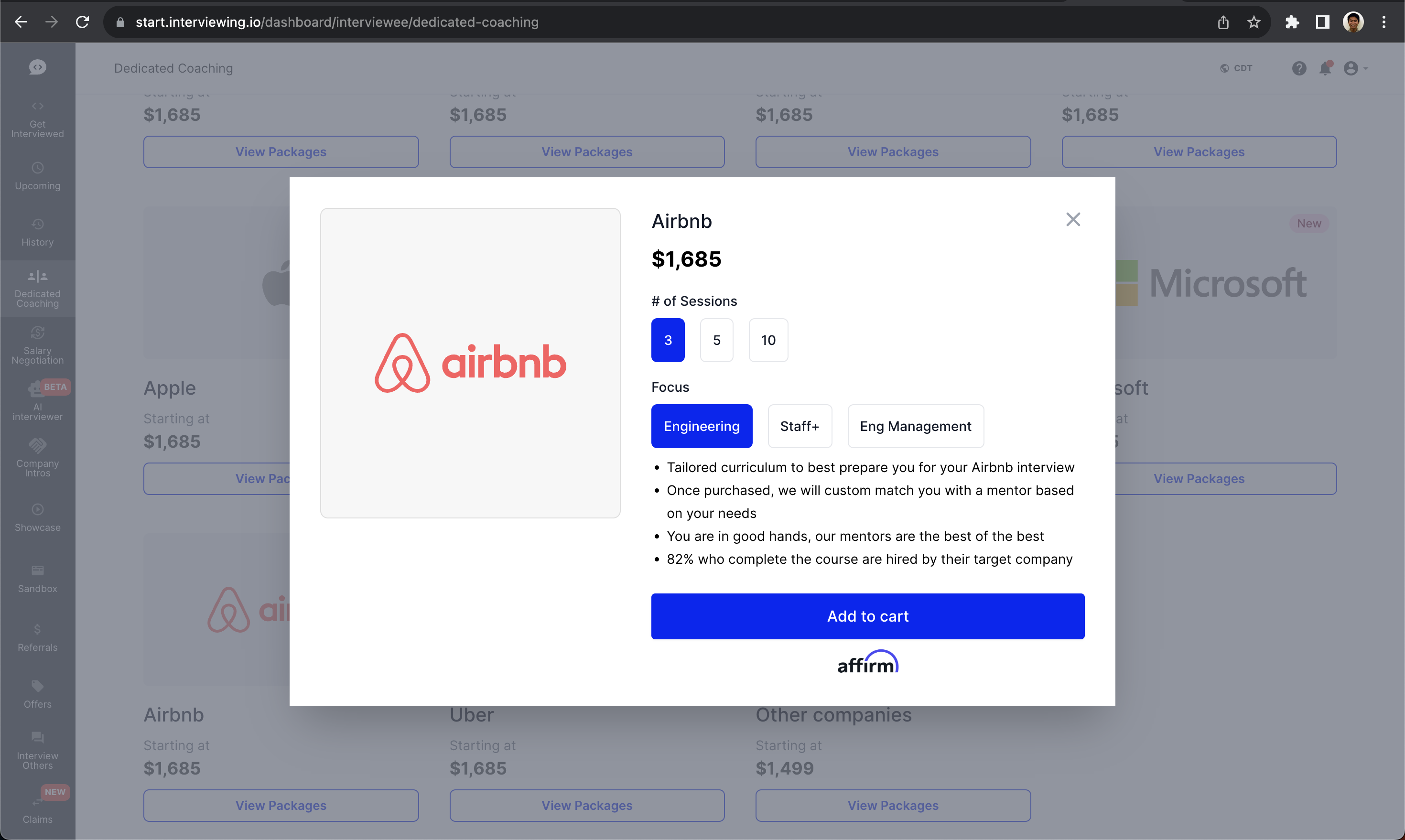The width and height of the screenshot is (1405, 840).
Task: Select the Staff+ focus option
Action: coord(800,426)
